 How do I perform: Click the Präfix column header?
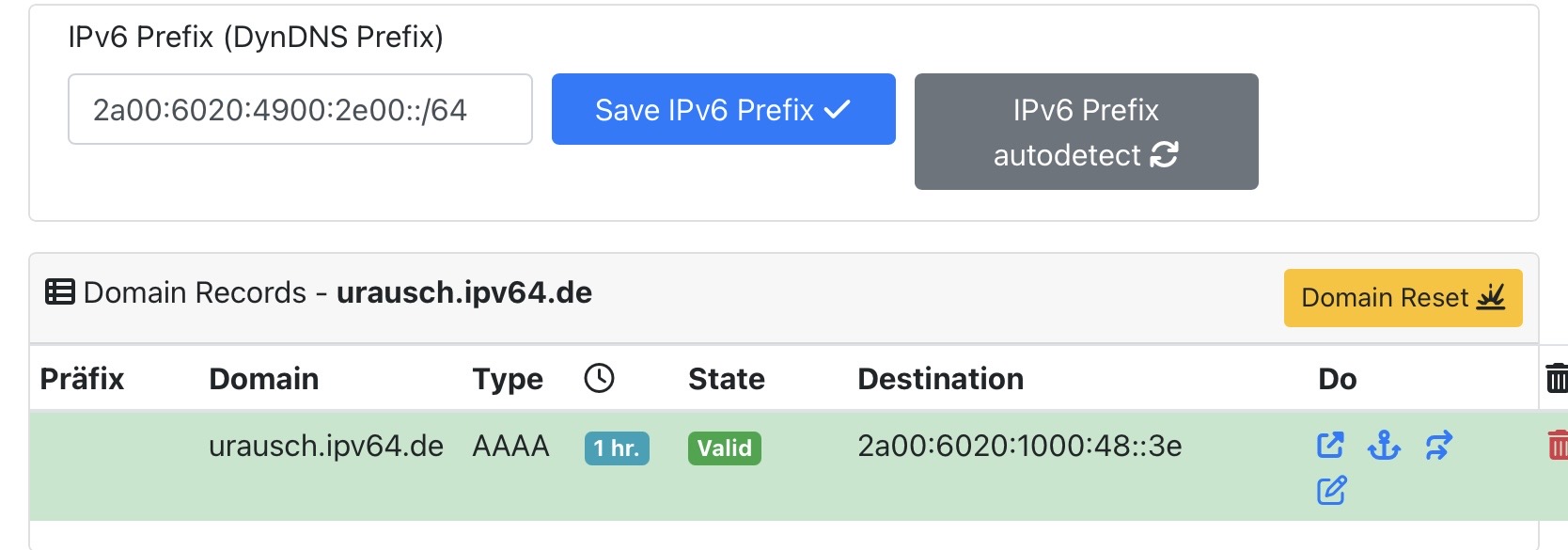[82, 379]
